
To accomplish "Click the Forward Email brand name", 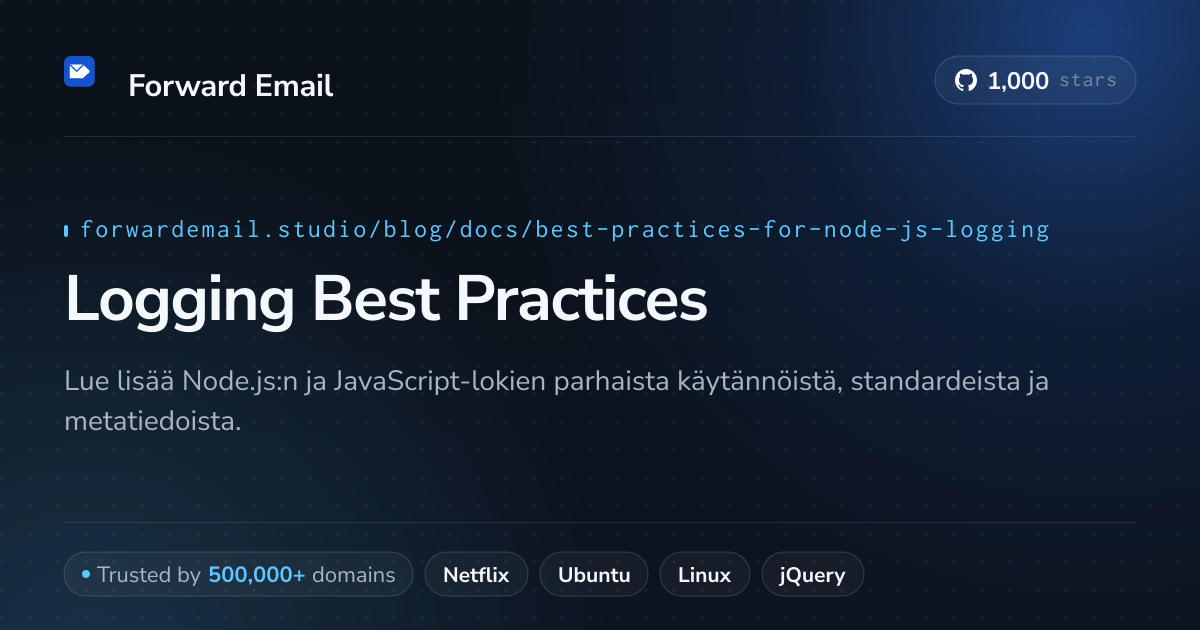I will (230, 86).
